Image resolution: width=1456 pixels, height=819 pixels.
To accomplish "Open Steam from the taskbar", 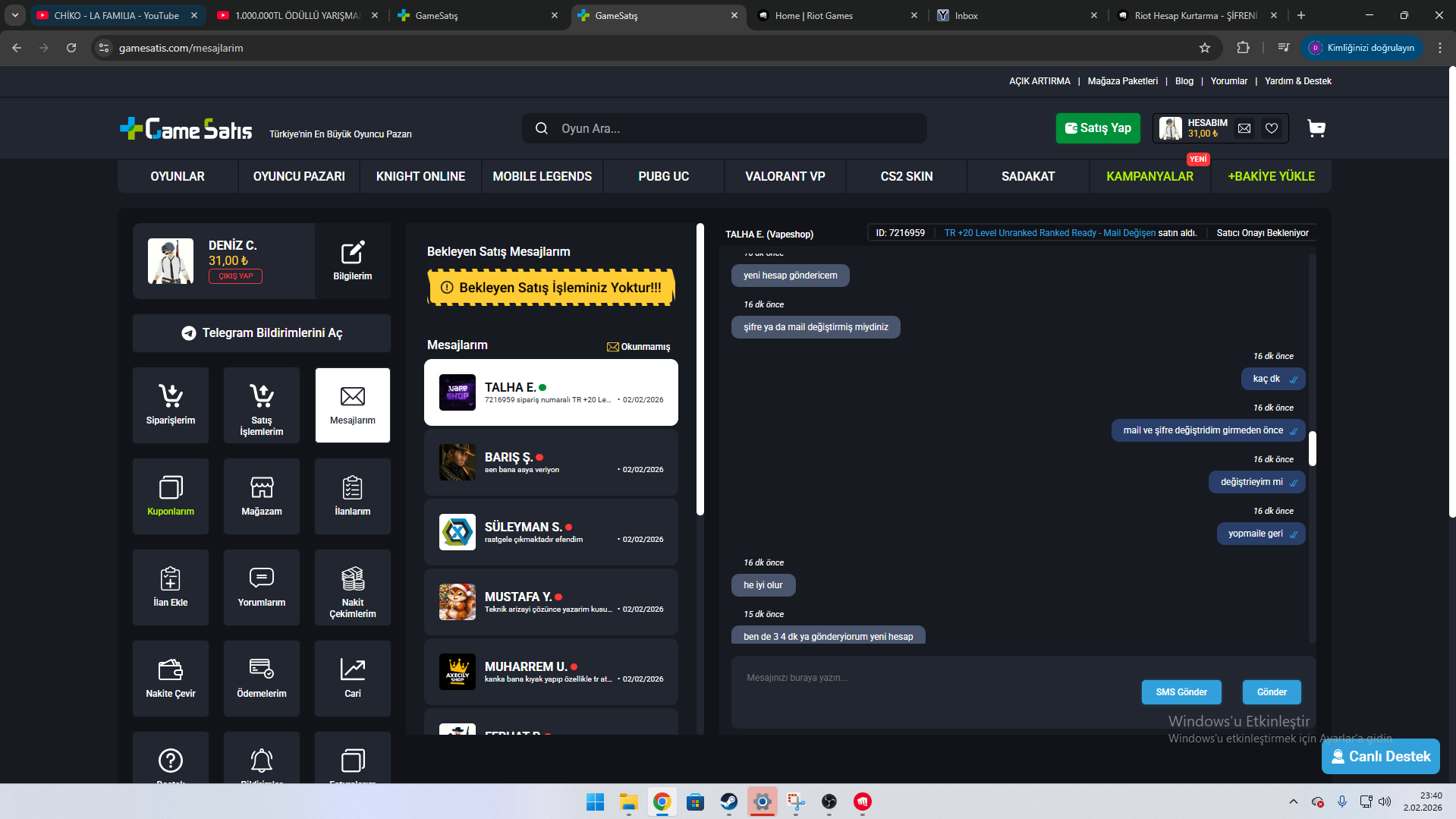I will 729,802.
